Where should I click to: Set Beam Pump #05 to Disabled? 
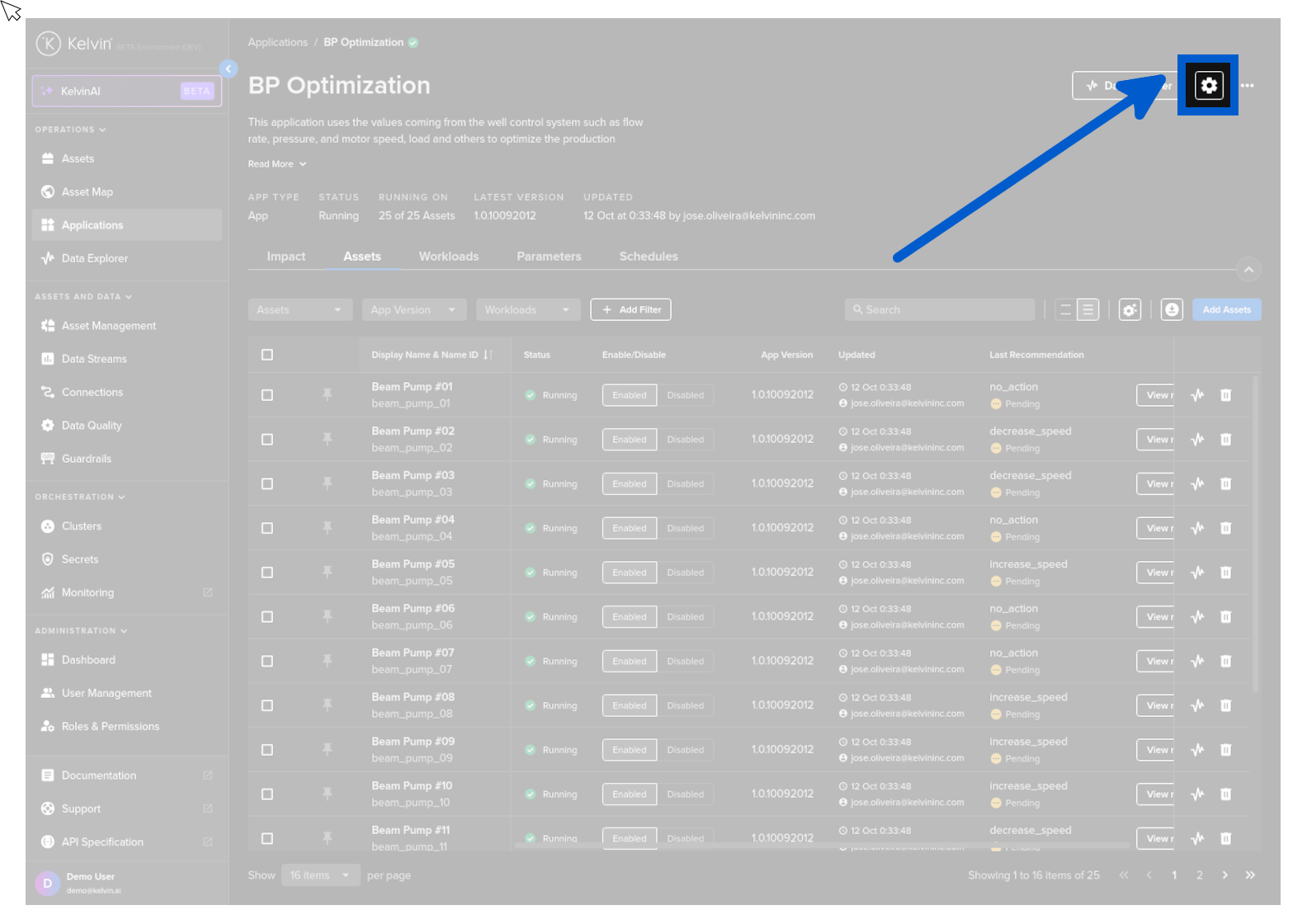click(685, 573)
